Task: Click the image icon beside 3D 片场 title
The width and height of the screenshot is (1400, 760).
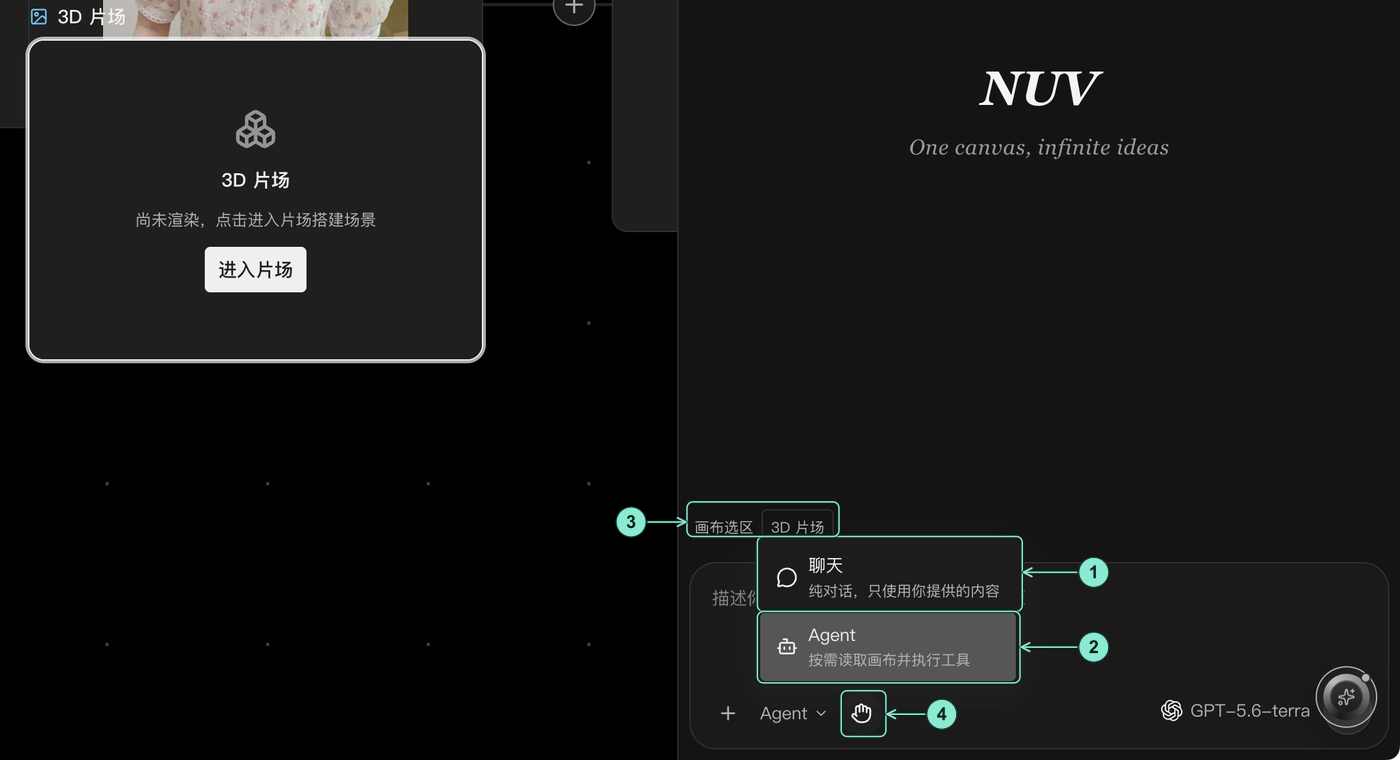Action: tap(39, 16)
